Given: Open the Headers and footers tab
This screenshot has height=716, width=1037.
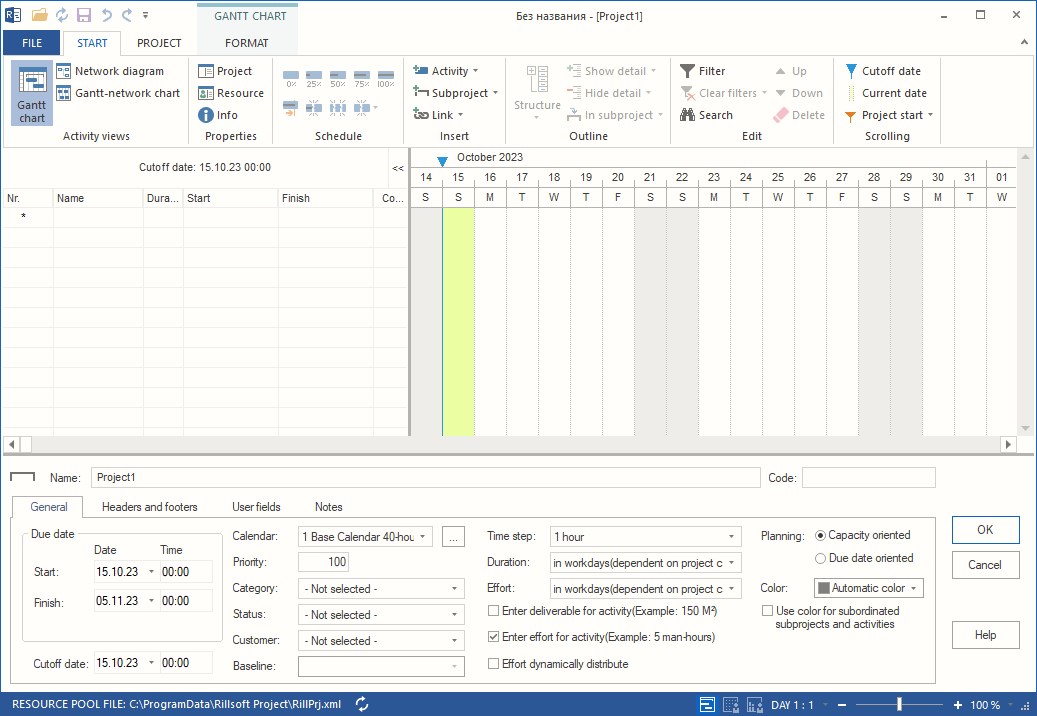Looking at the screenshot, I should [x=149, y=507].
